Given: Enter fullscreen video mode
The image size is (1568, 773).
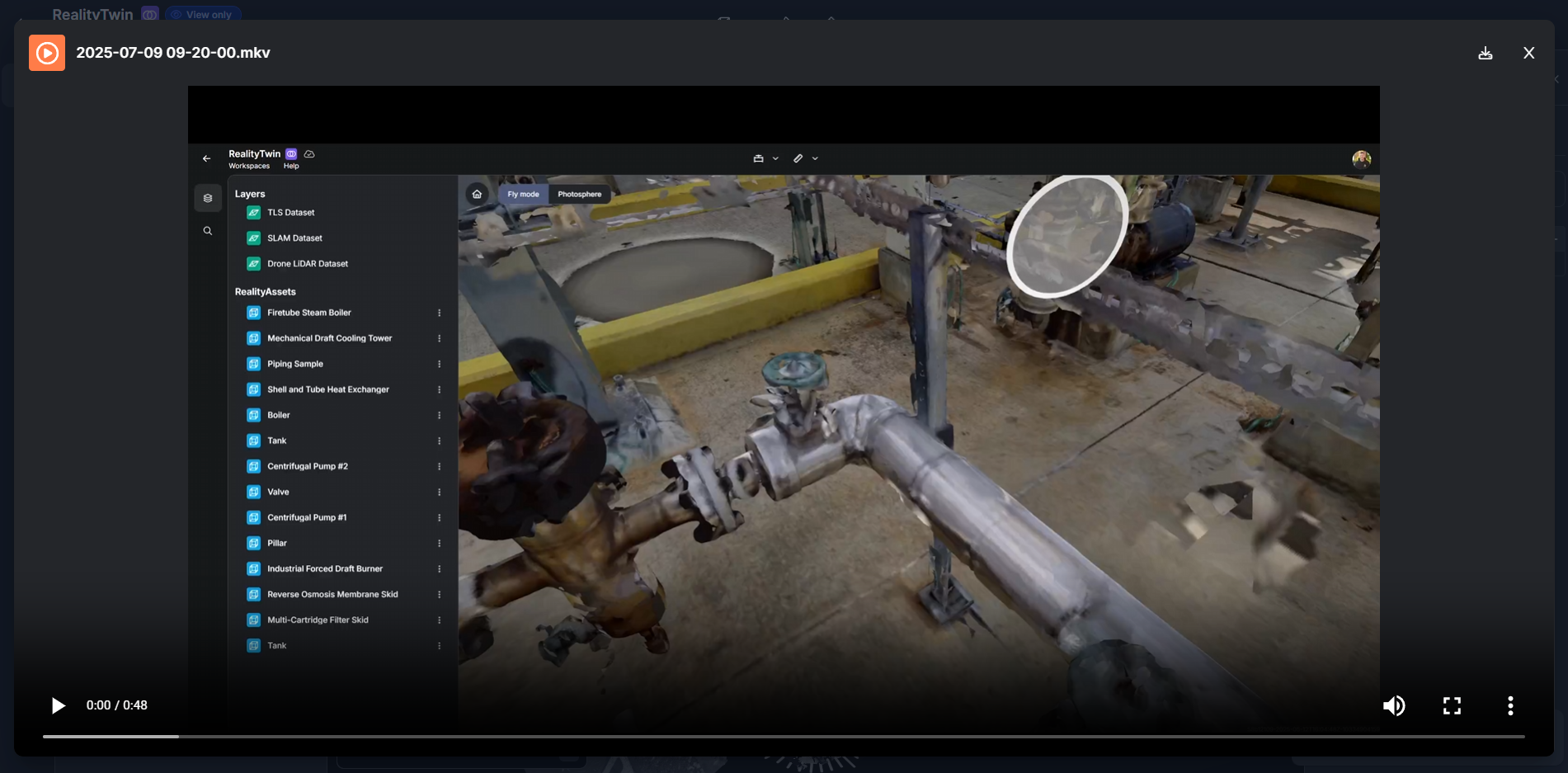Looking at the screenshot, I should (x=1452, y=705).
